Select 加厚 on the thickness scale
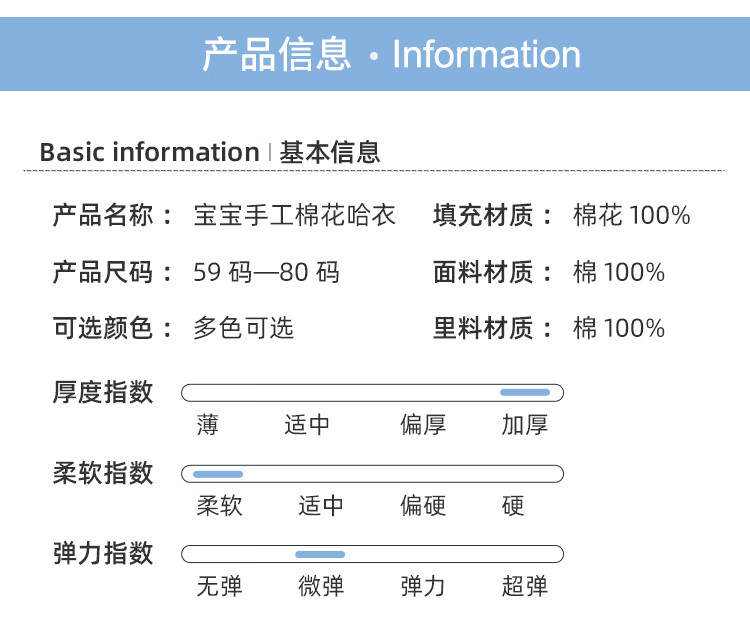The width and height of the screenshot is (750, 618). click(525, 425)
